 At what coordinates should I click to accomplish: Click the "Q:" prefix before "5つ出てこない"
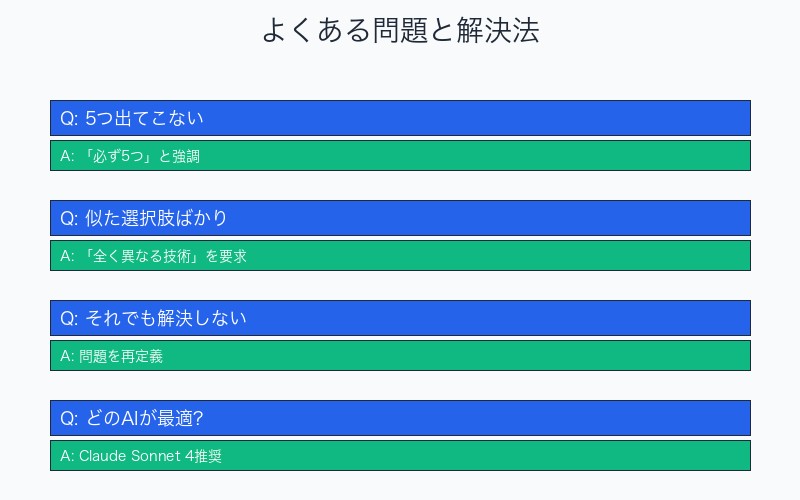click(69, 118)
